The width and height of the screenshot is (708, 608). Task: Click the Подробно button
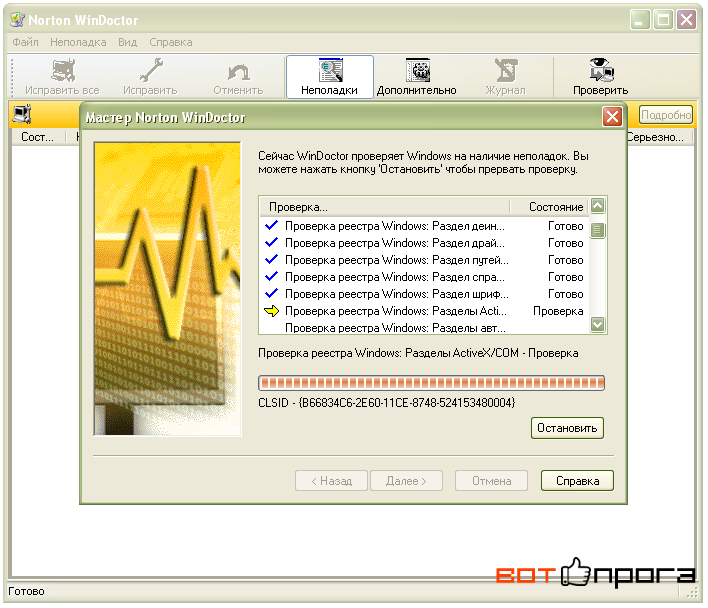(666, 115)
